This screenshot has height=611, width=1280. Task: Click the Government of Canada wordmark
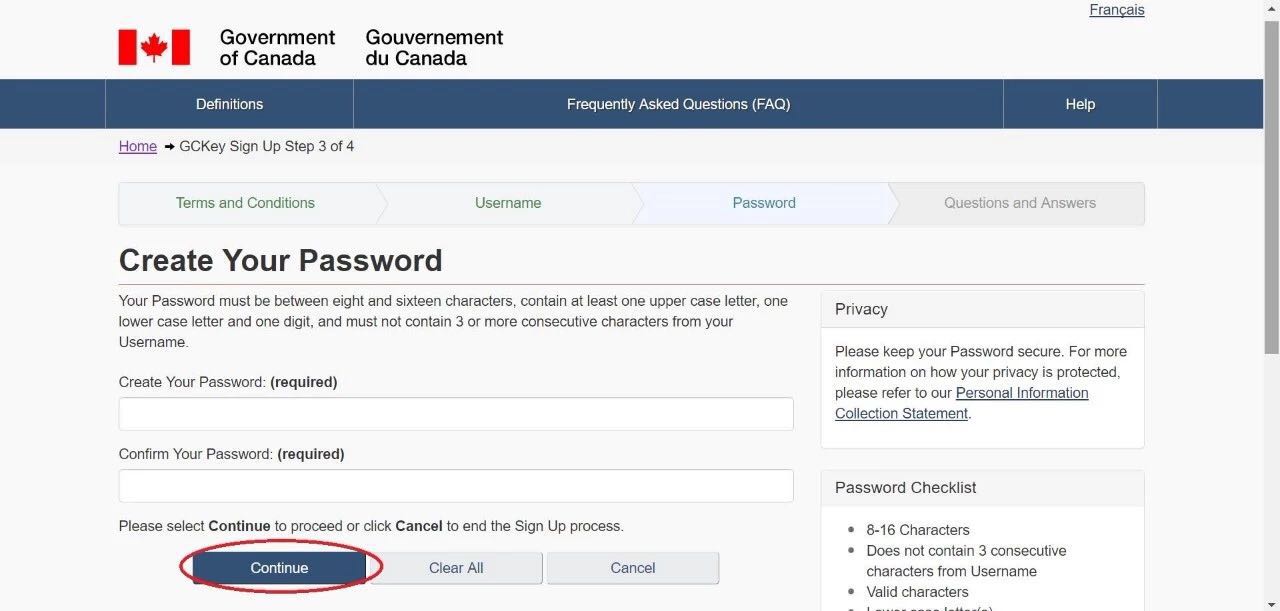277,47
